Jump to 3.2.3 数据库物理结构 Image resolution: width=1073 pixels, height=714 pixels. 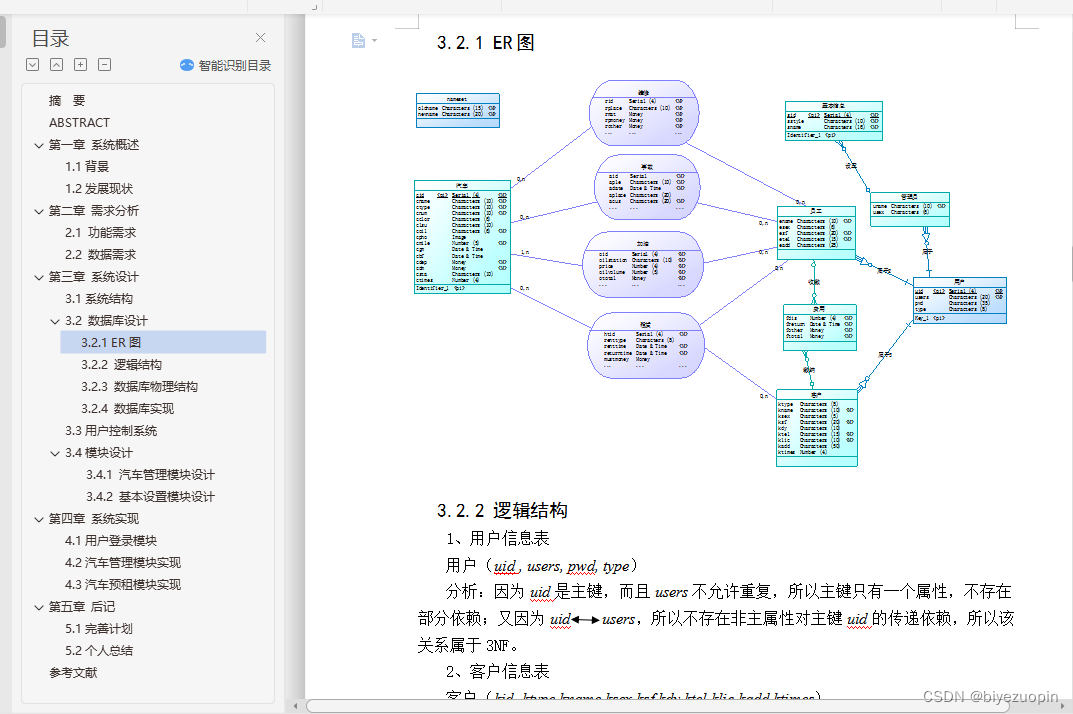pos(140,387)
